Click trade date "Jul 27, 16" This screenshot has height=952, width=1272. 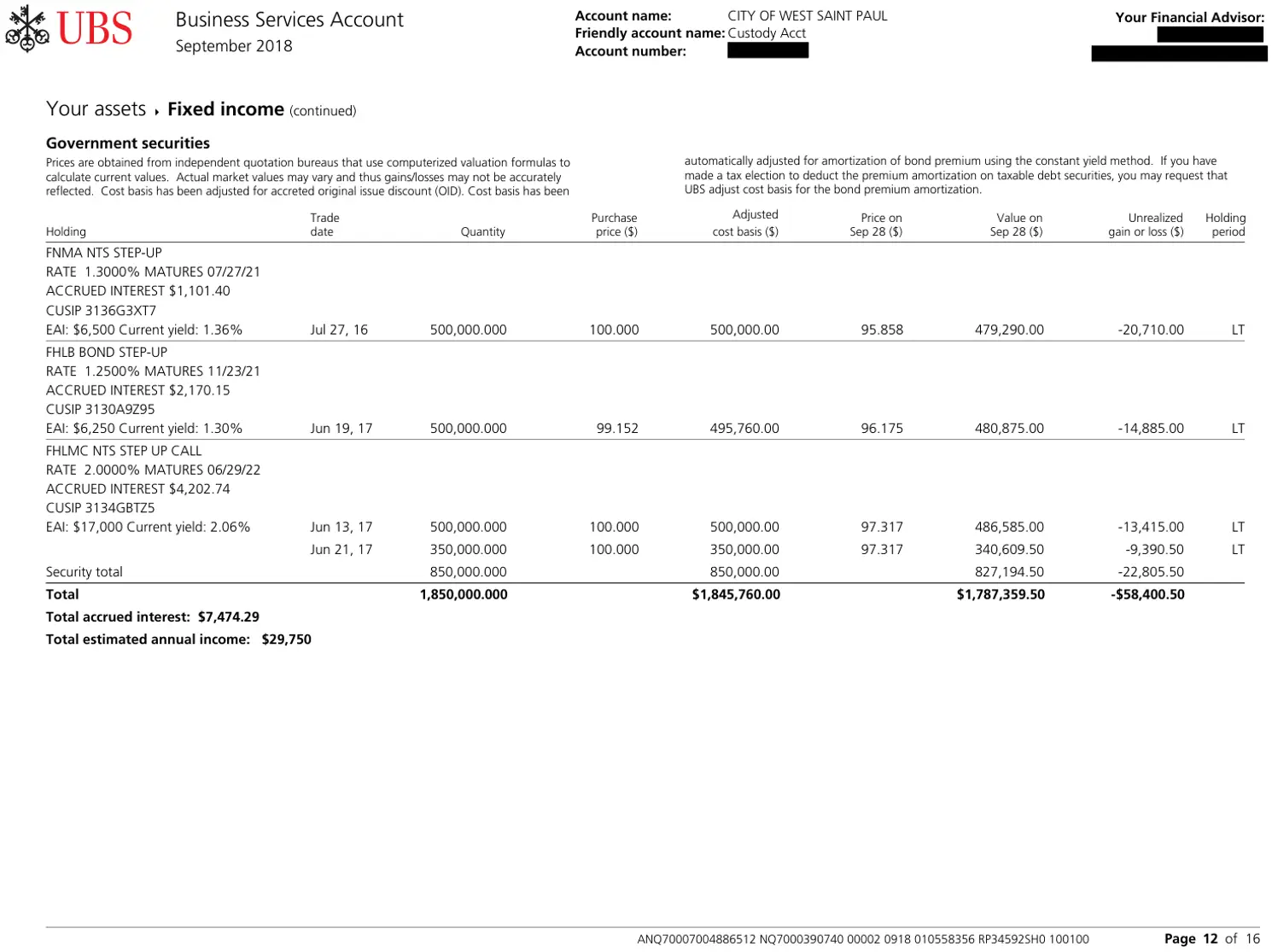click(x=339, y=330)
